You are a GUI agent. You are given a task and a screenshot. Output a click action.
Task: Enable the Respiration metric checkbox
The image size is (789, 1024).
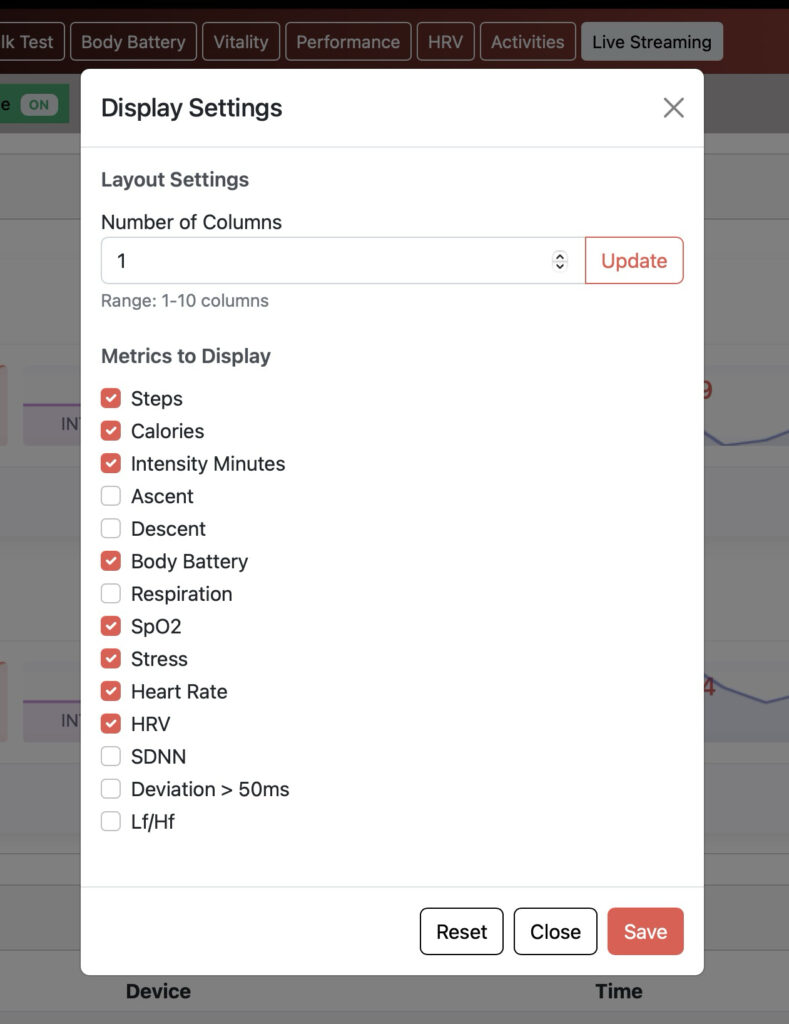(111, 594)
